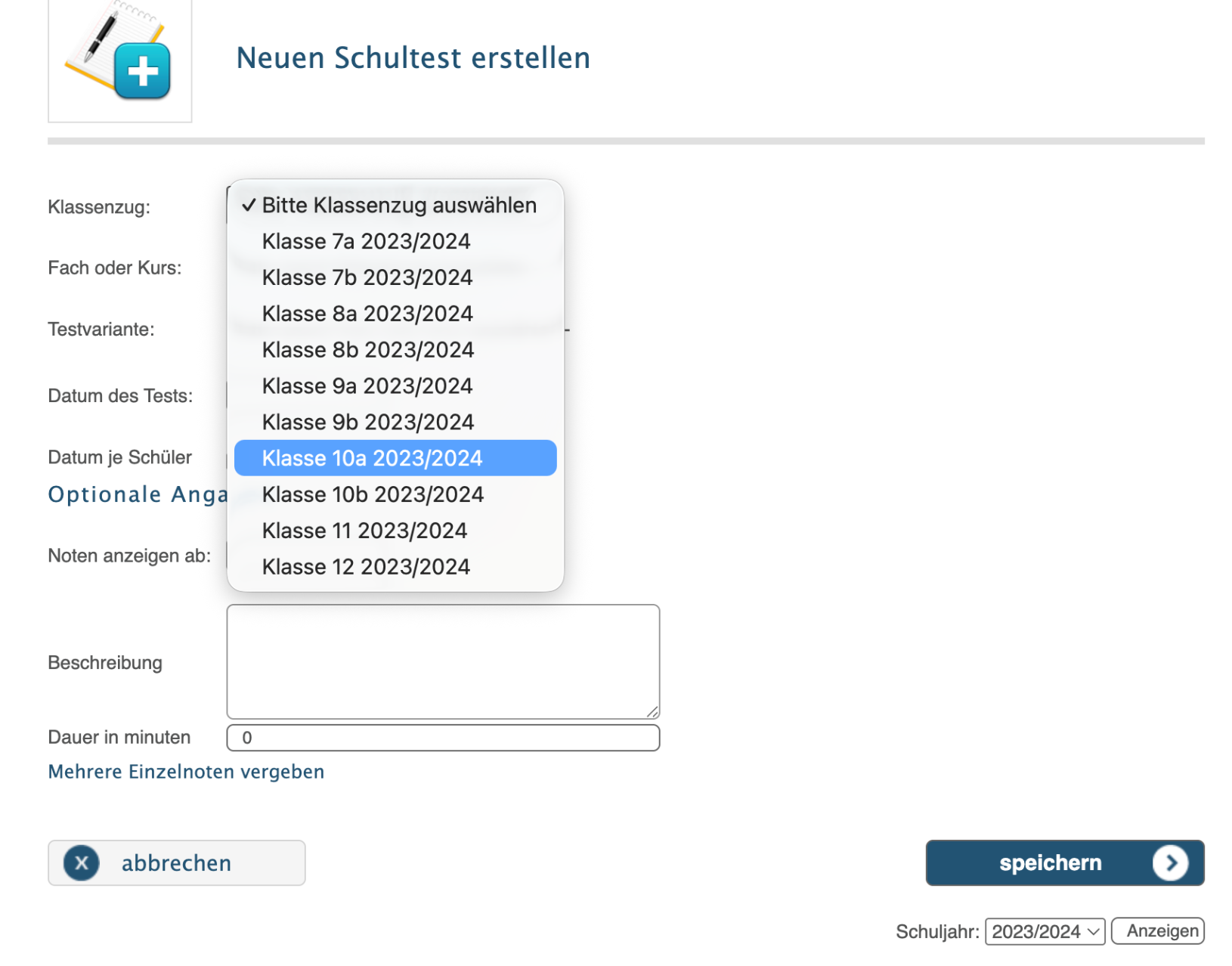The image size is (1232, 966).
Task: Choose Klasse 9a 2023/2024 from dropdown
Action: (x=367, y=386)
